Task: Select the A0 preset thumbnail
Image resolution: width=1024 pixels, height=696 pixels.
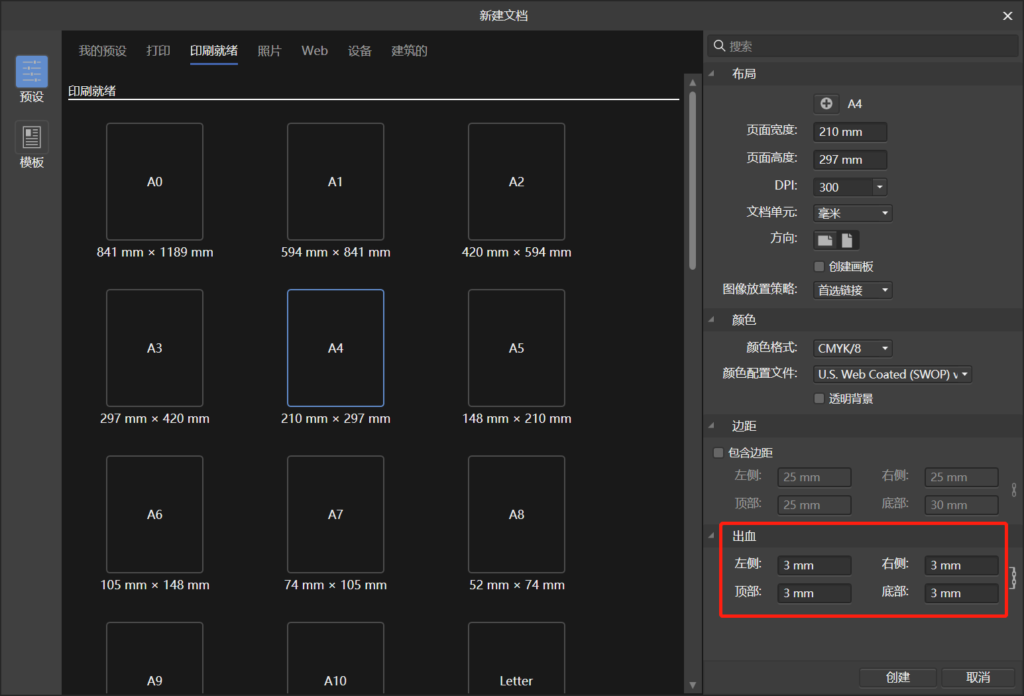Action: point(155,182)
